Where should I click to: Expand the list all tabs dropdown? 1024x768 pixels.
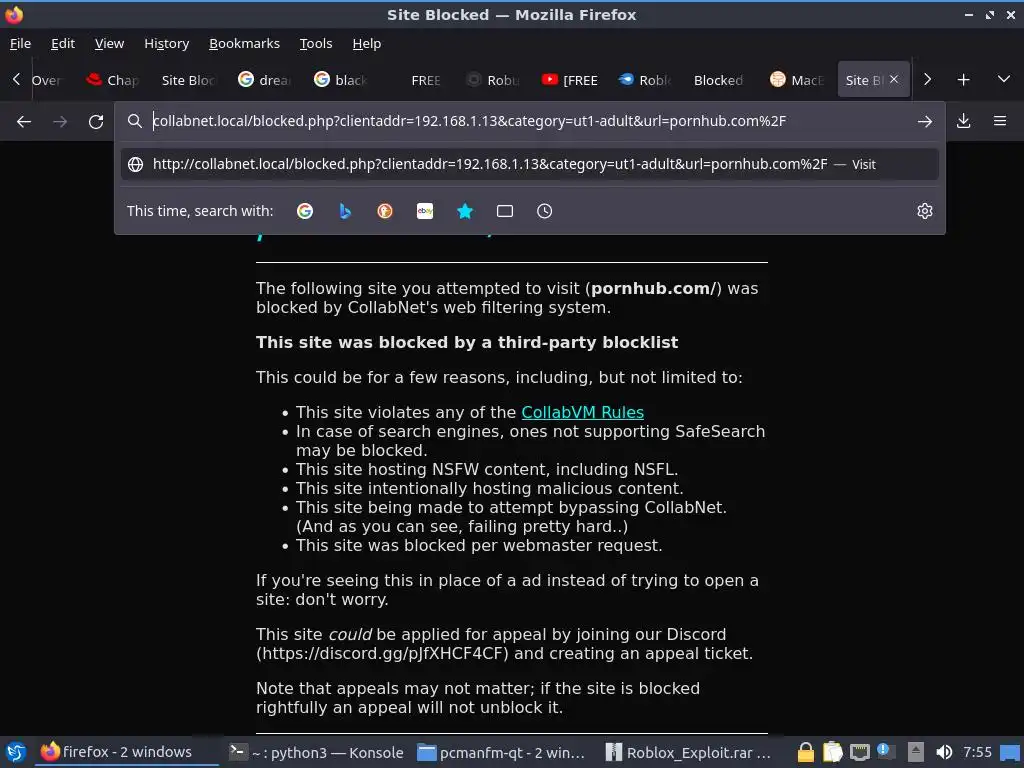(x=1004, y=80)
